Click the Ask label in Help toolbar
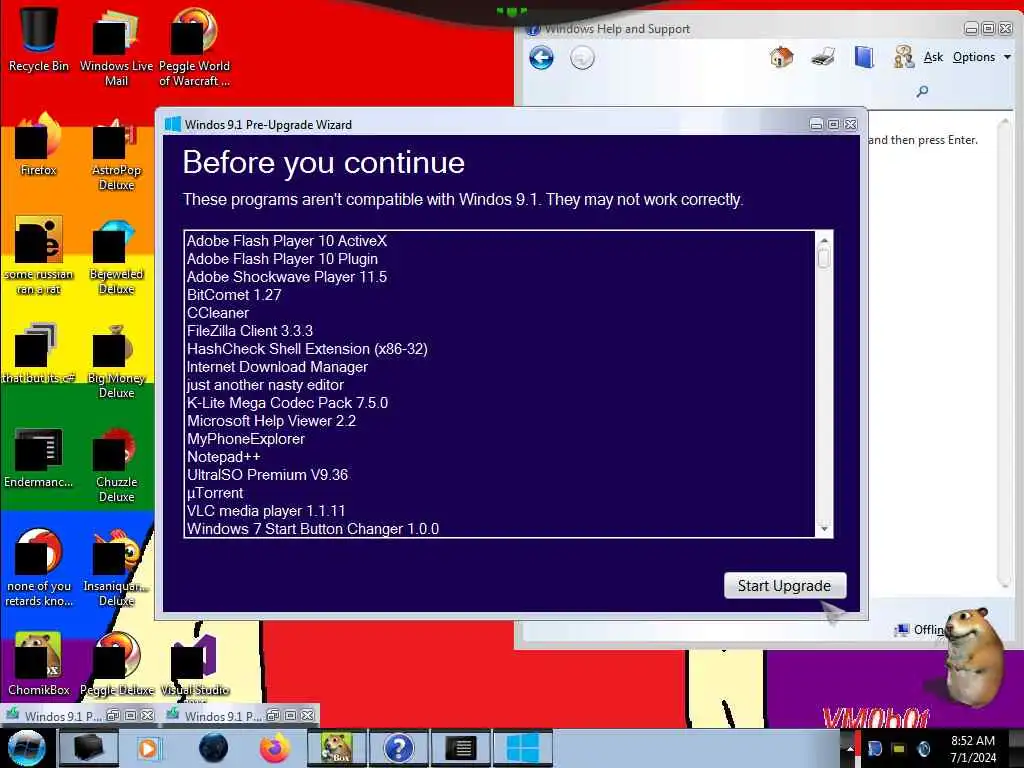This screenshot has width=1024, height=768. 933,57
